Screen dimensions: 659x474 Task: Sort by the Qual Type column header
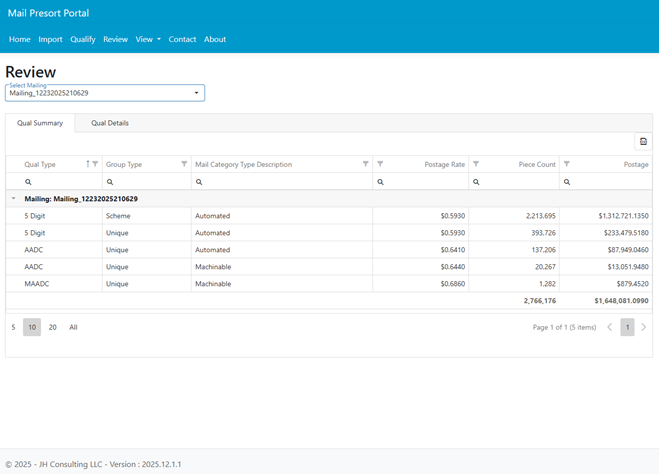coord(40,164)
